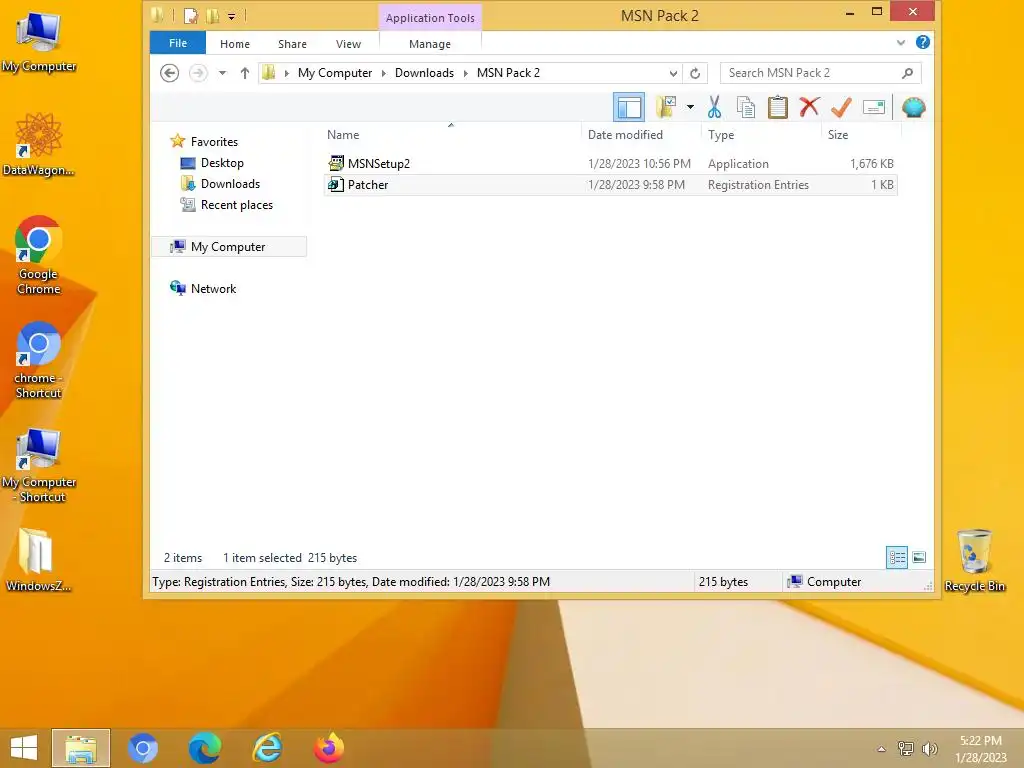1024x768 pixels.
Task: Click the search magnifier icon
Action: [907, 72]
